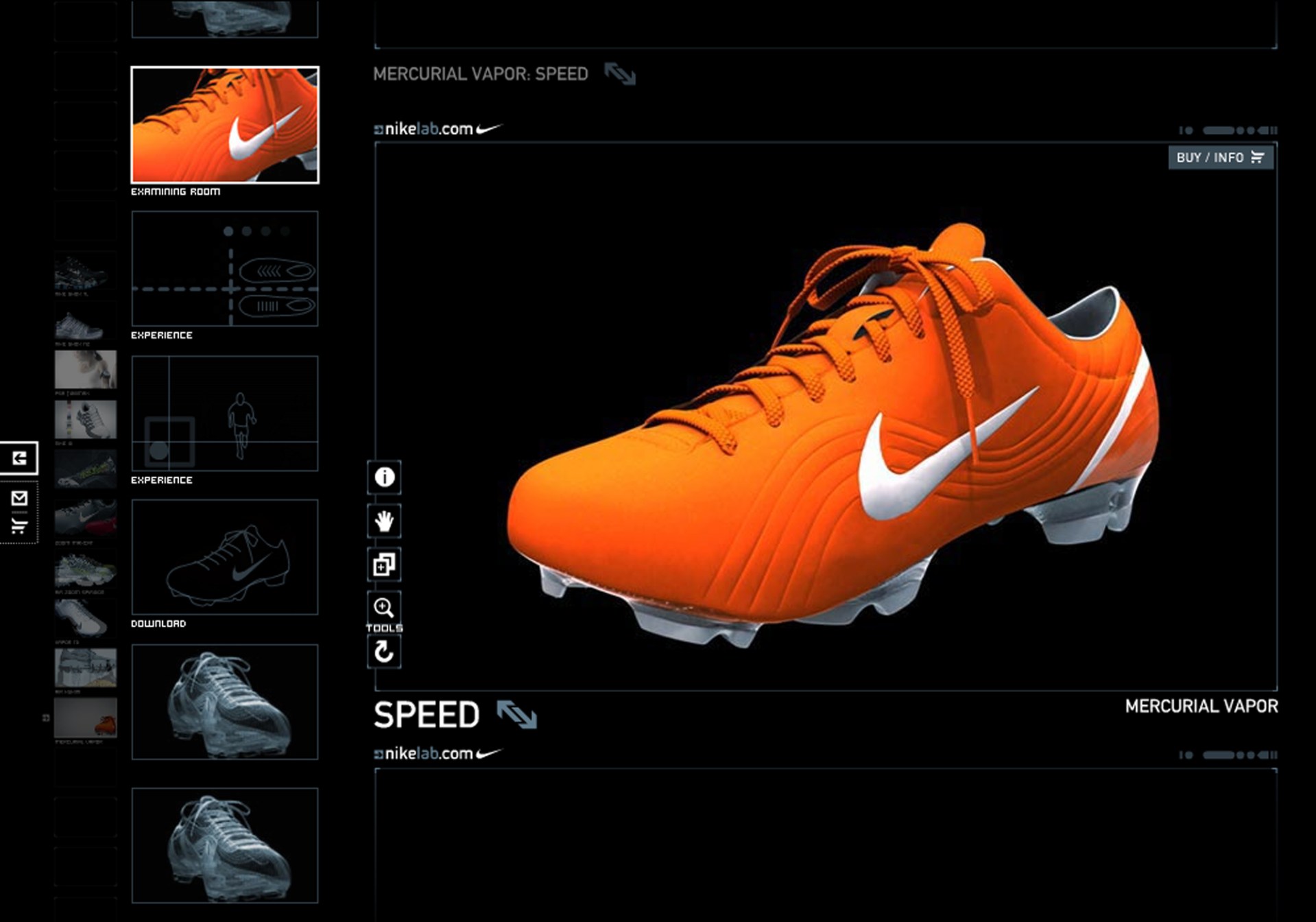Expand MERCURIAL VAPOR: SPEED using its arrow icon
1316x922 pixels.
tap(621, 72)
